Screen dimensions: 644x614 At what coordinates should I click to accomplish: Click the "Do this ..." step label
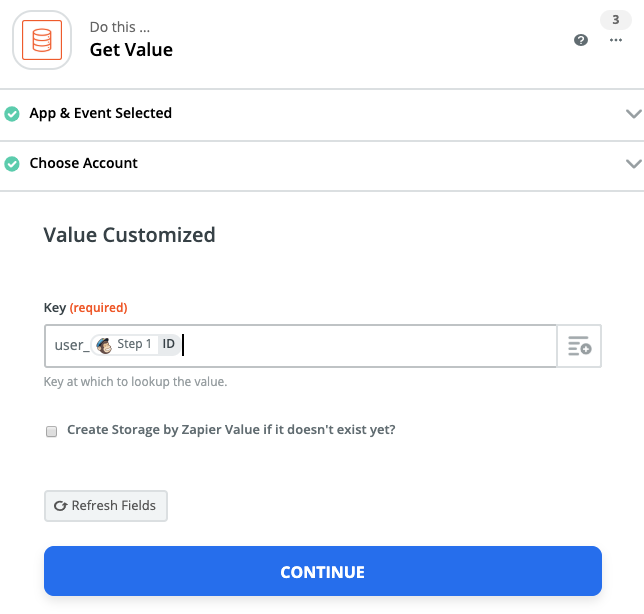(x=119, y=27)
